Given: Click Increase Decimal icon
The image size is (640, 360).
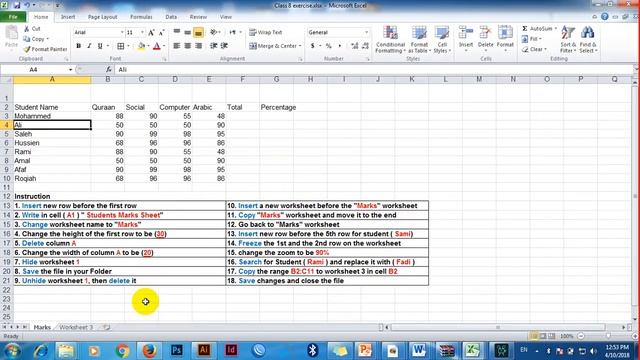Looking at the screenshot, I should (x=355, y=46).
